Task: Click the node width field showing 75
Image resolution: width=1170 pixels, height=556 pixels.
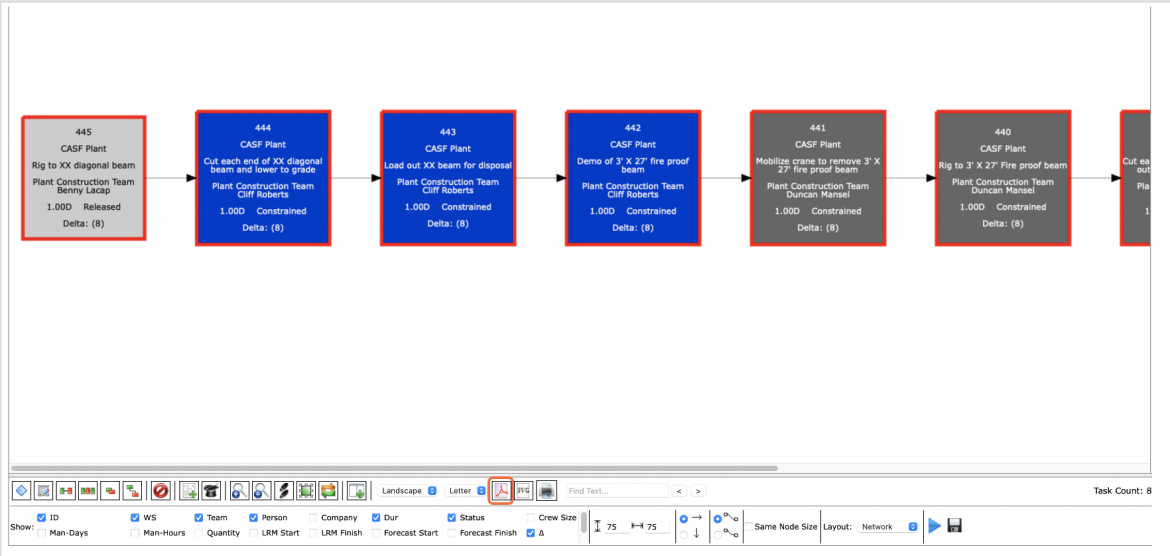Action: click(x=657, y=527)
